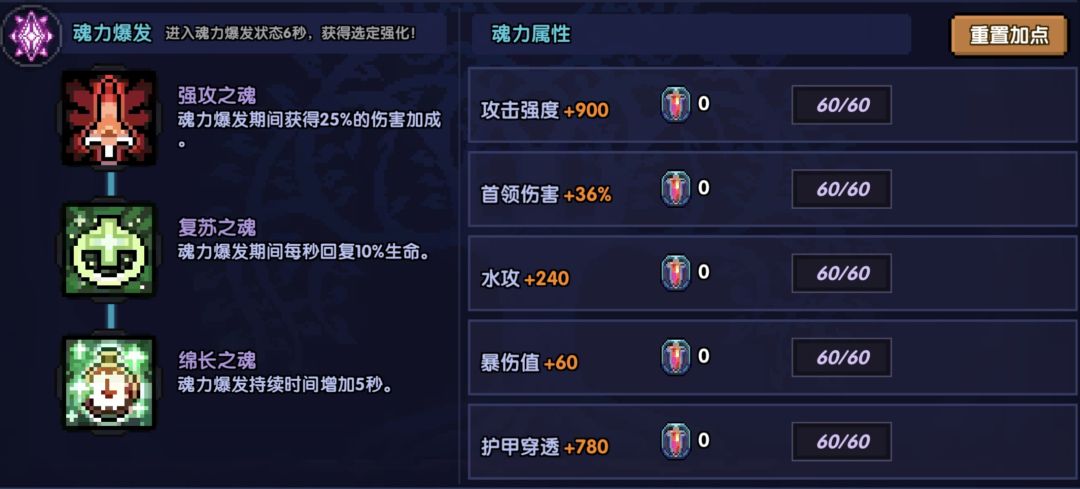Viewport: 1080px width, 489px height.
Task: Click the 60/60 box for 暴伤值
Action: click(842, 357)
